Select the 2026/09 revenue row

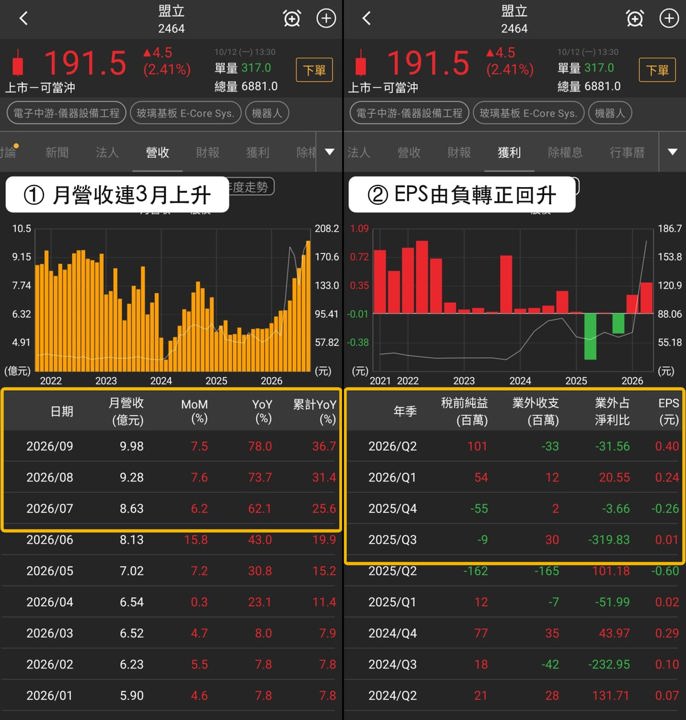pos(171,446)
